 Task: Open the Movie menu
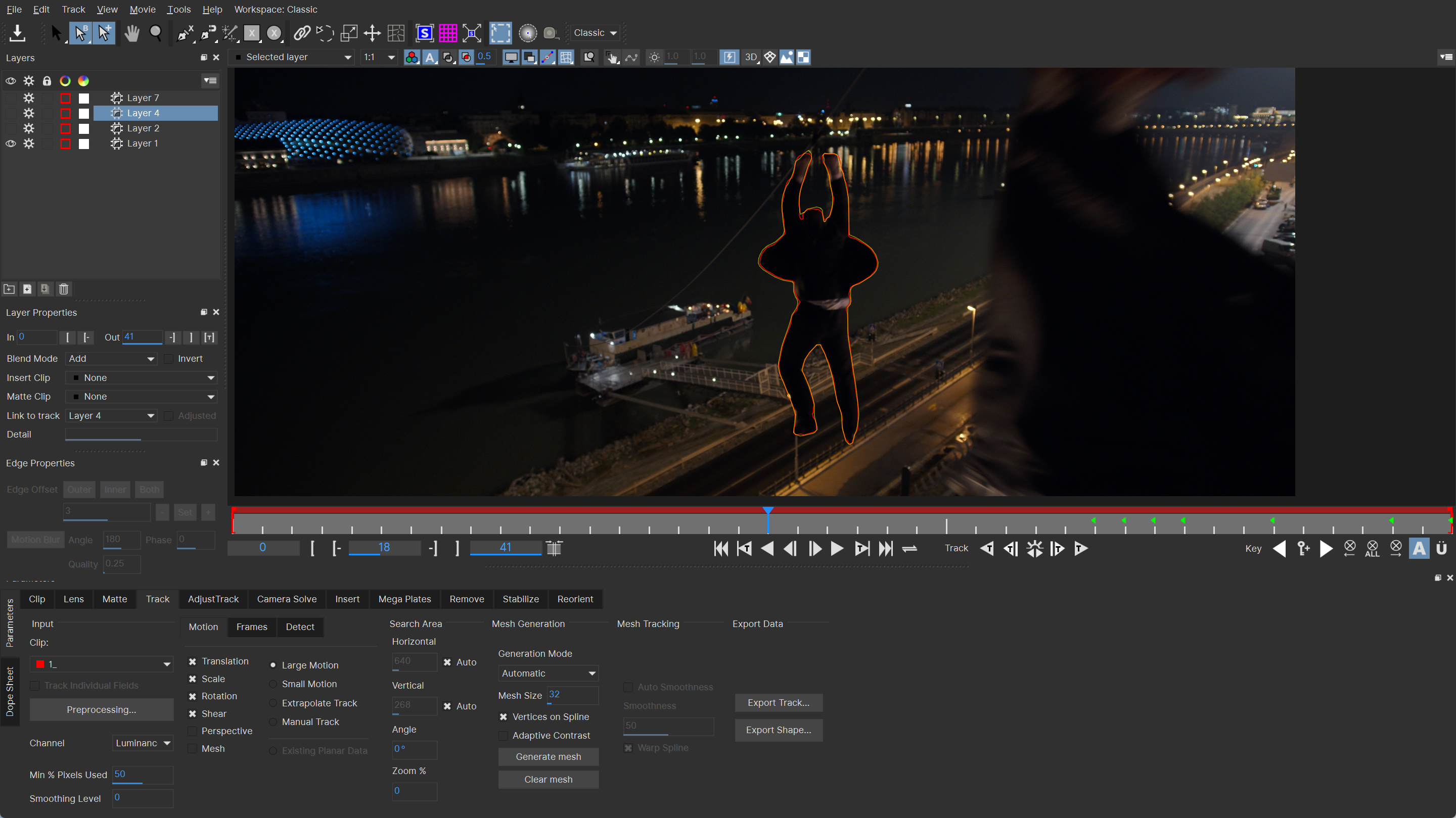[143, 10]
